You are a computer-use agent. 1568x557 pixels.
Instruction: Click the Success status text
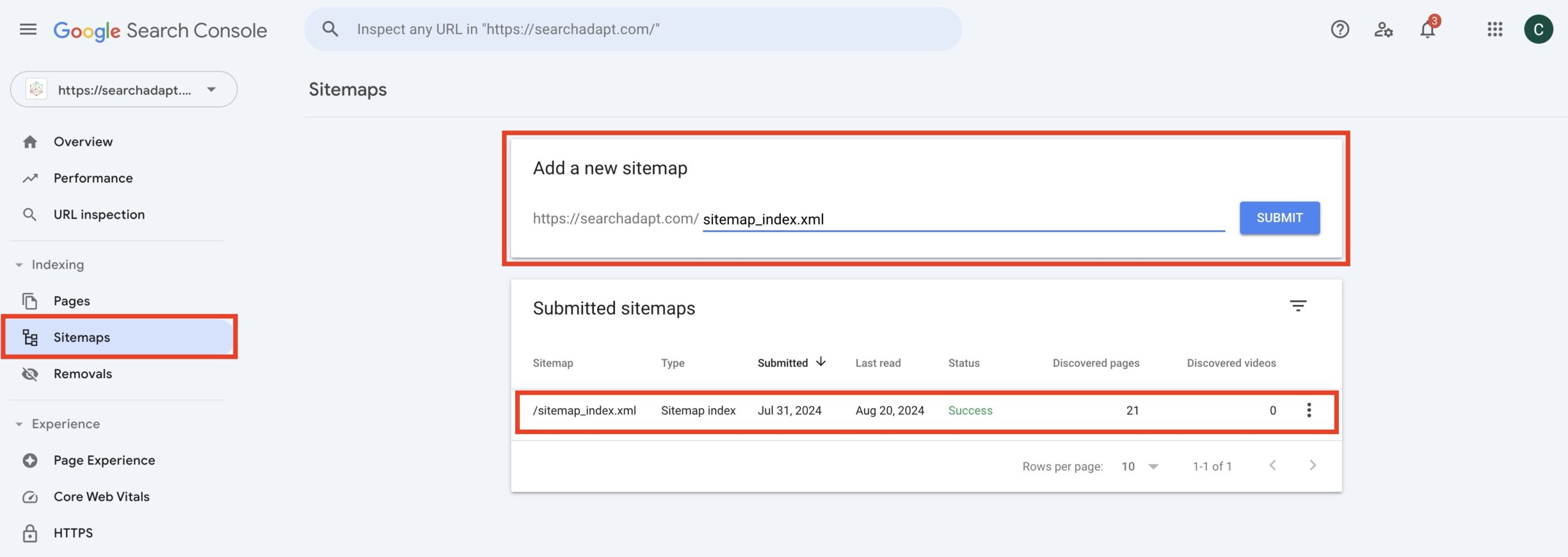pyautogui.click(x=970, y=411)
